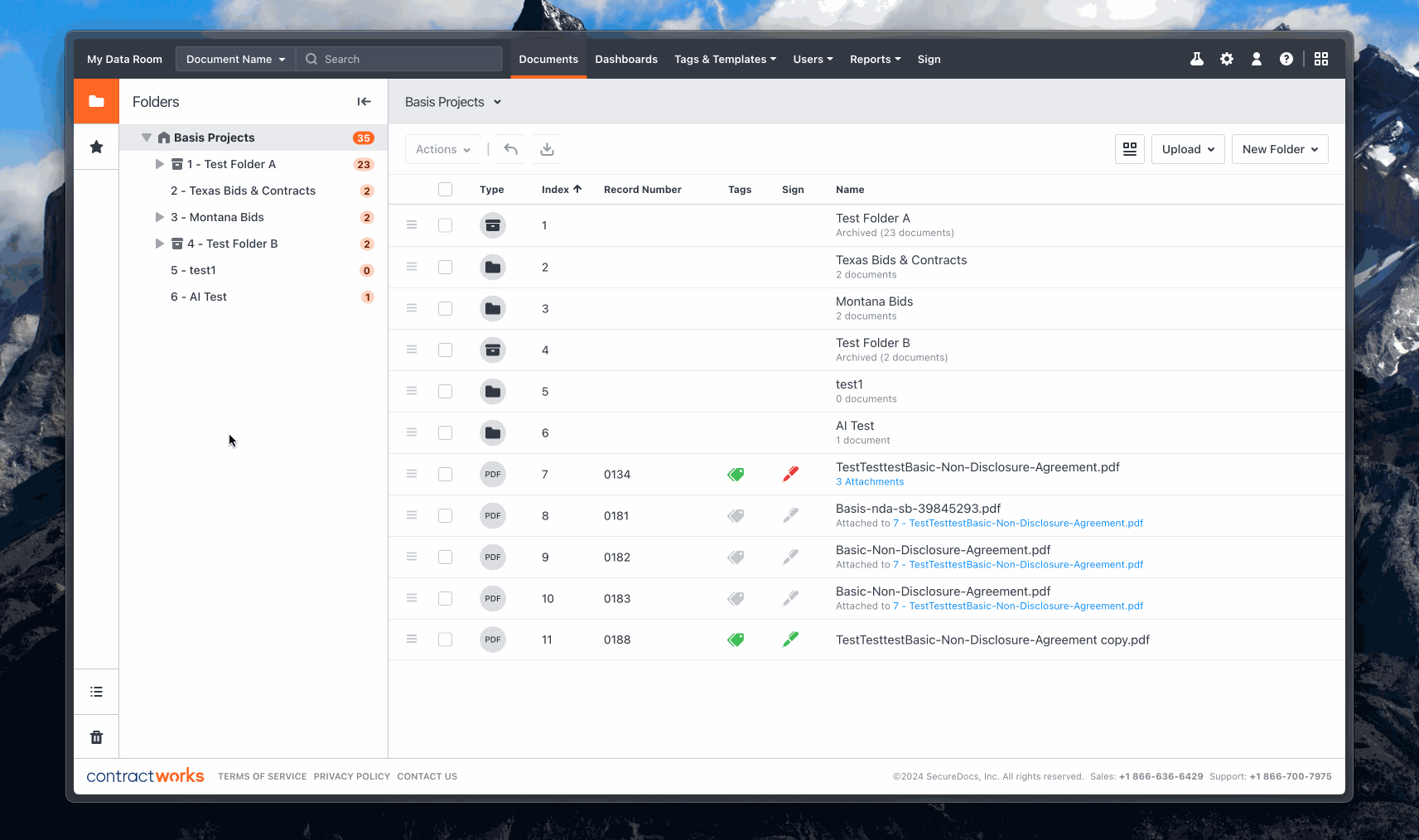1419x840 pixels.
Task: Open the Document Name search dropdown
Action: click(235, 59)
